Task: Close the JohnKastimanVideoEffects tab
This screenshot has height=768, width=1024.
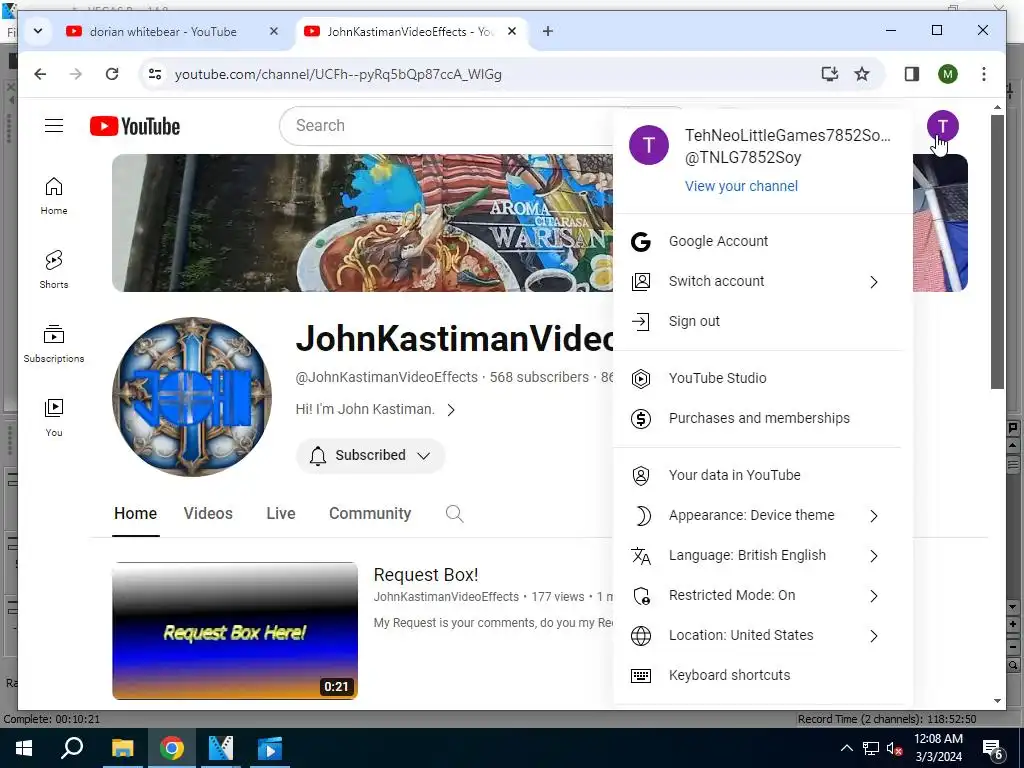Action: pyautogui.click(x=512, y=31)
